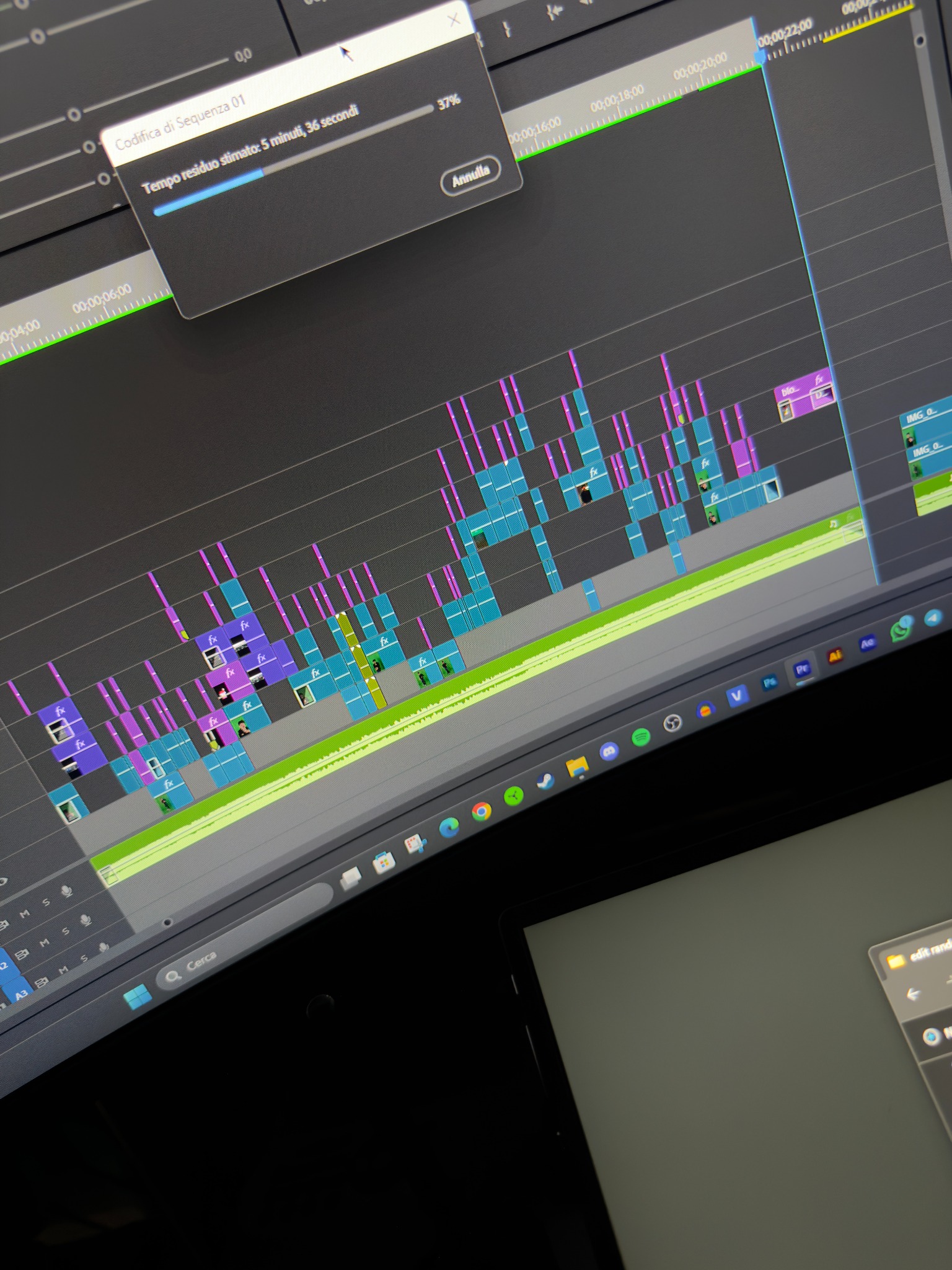Launch Google Chrome from the taskbar
Image resolution: width=952 pixels, height=1270 pixels.
(482, 811)
